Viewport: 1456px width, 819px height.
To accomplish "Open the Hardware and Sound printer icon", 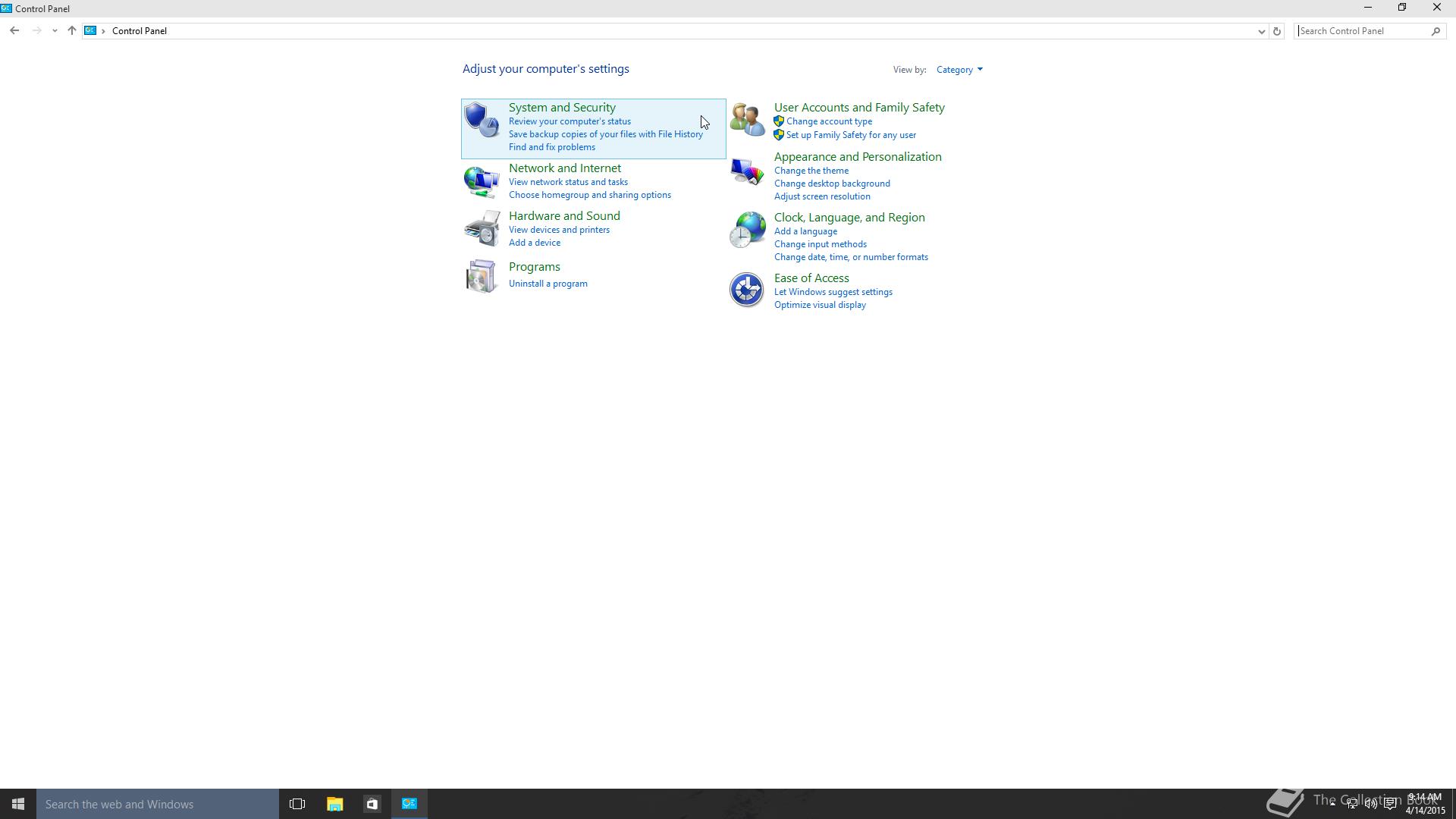I will (482, 229).
